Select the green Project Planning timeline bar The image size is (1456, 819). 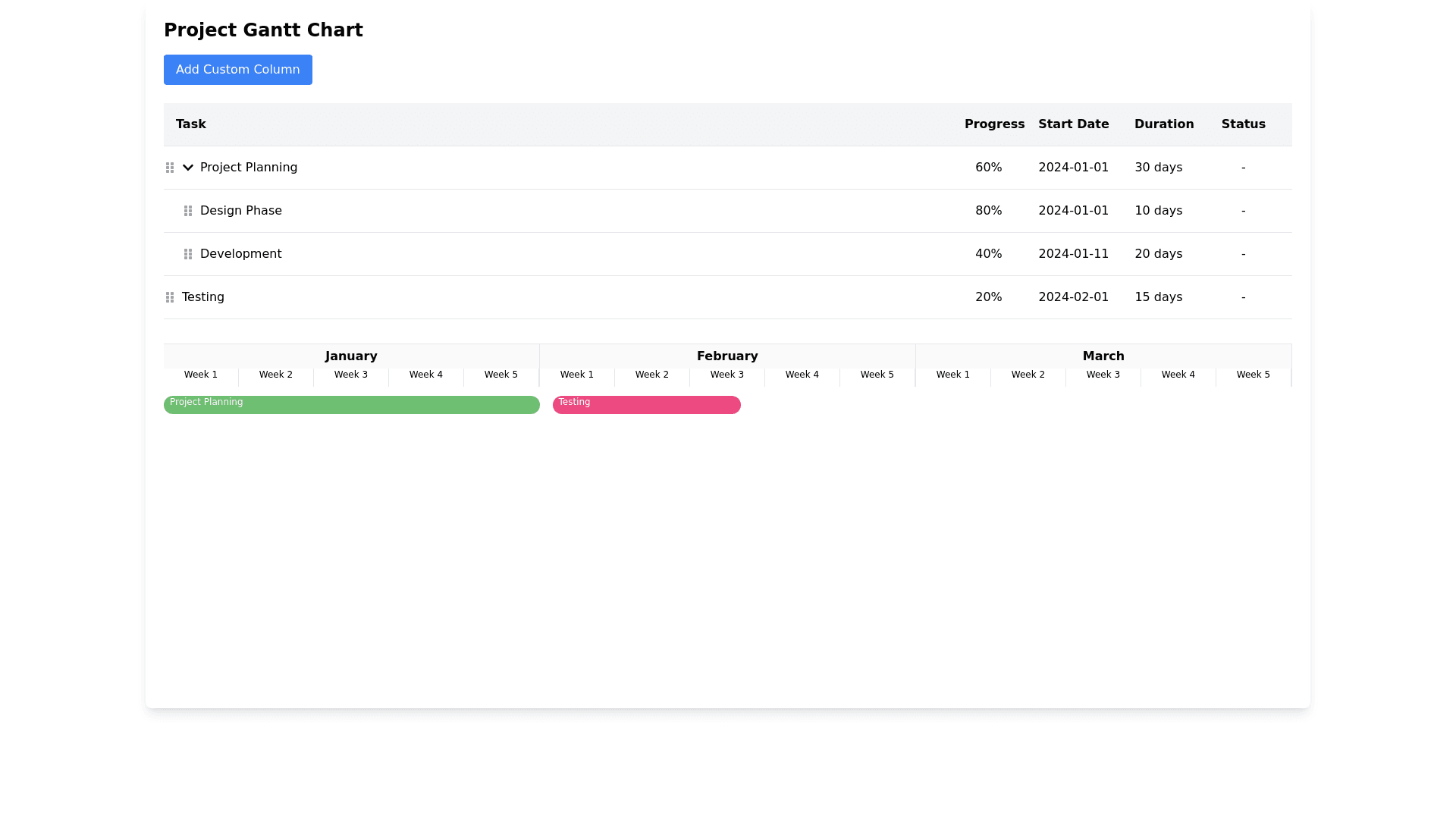coord(351,405)
